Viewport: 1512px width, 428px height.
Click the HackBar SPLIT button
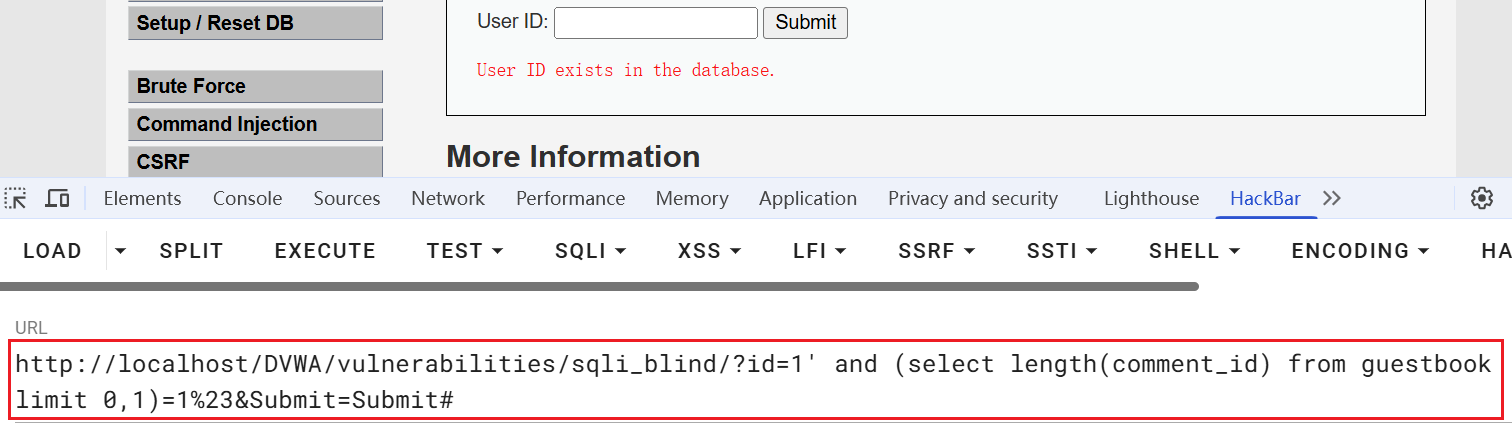coord(191,251)
